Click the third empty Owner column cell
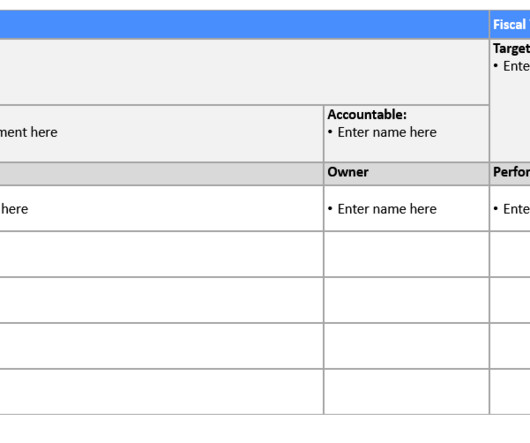The image size is (530, 443). [406, 346]
